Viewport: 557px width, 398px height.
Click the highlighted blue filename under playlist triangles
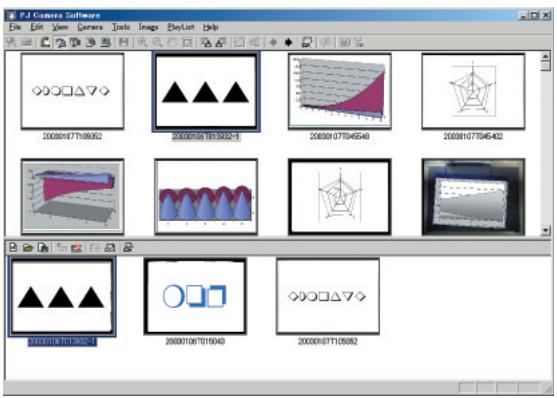click(62, 341)
